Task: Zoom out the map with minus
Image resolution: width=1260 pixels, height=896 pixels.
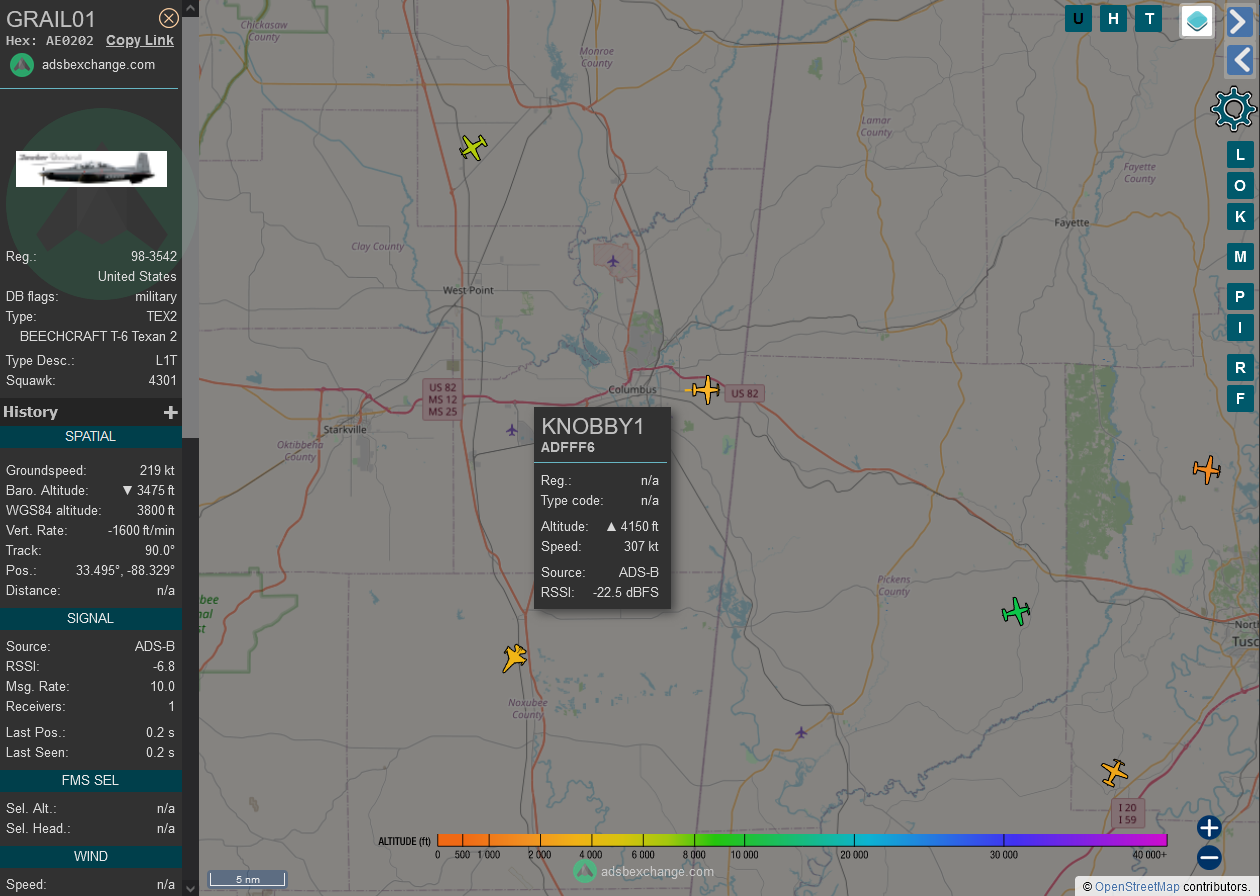Action: (x=1209, y=857)
